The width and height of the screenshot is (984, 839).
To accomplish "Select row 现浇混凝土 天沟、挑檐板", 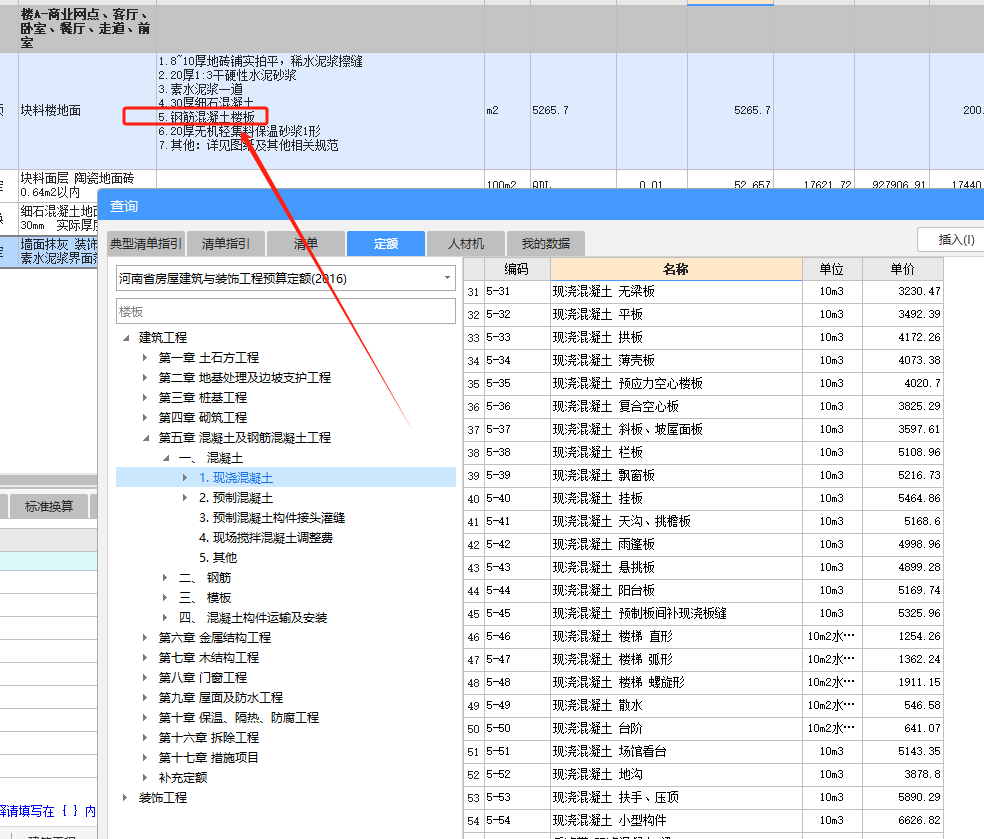I will 703,521.
